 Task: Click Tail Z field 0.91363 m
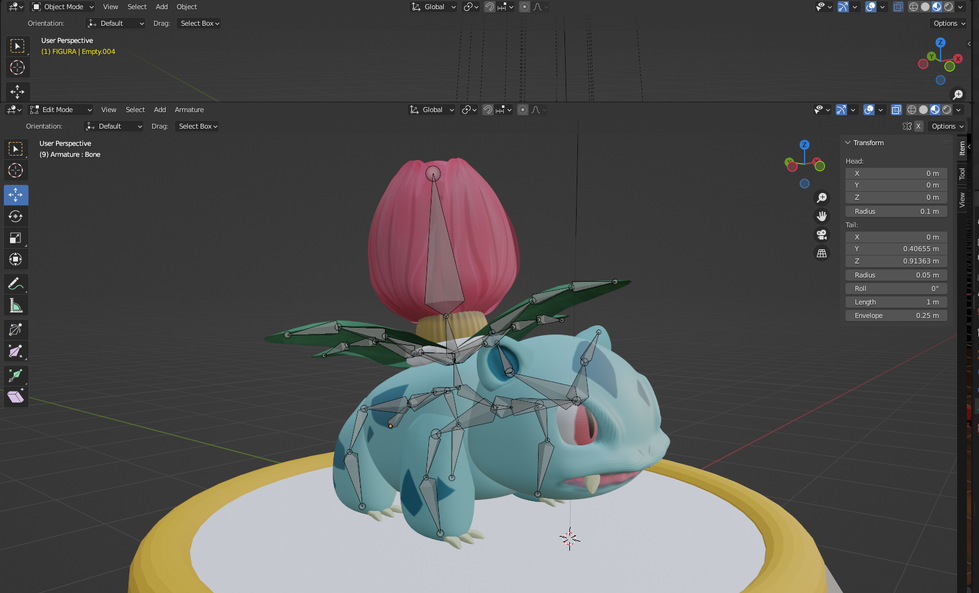coord(896,261)
